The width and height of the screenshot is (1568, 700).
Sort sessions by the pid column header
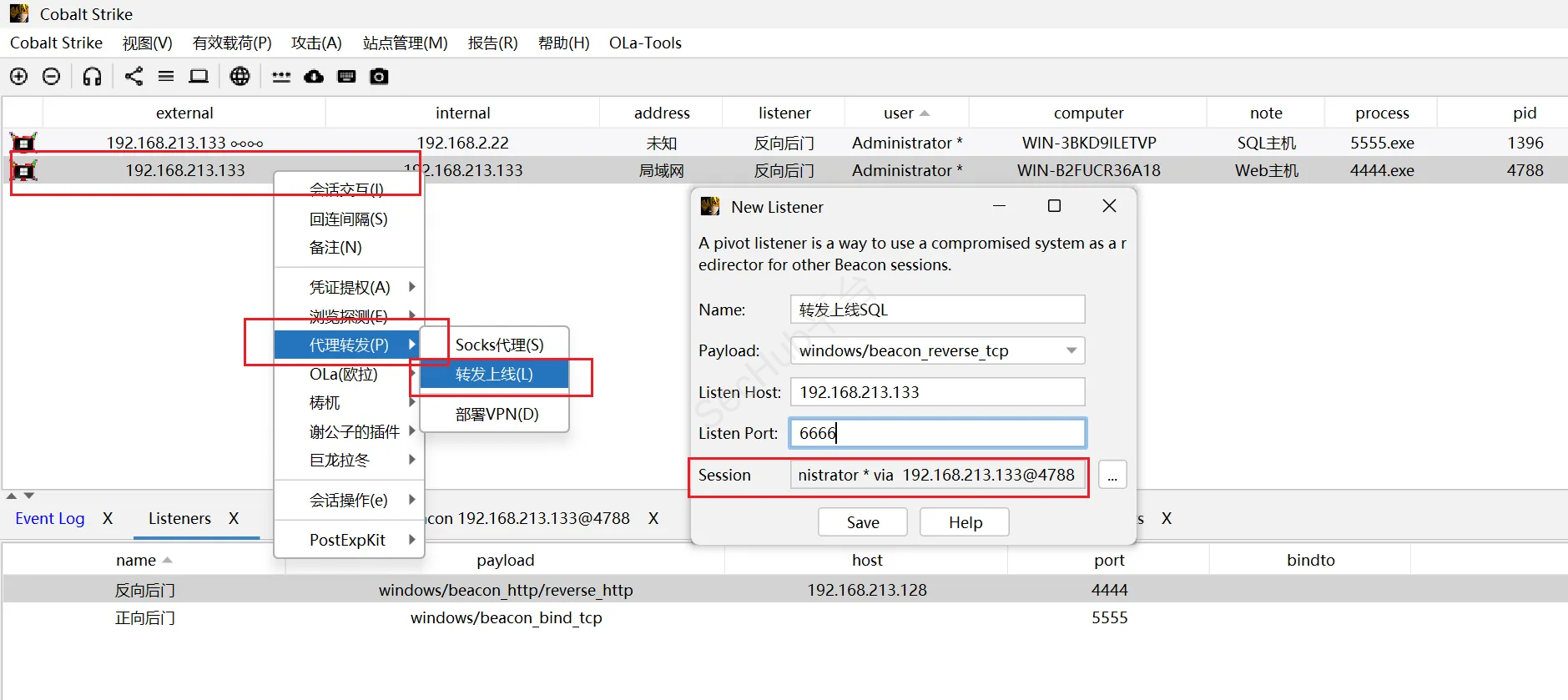[x=1525, y=113]
